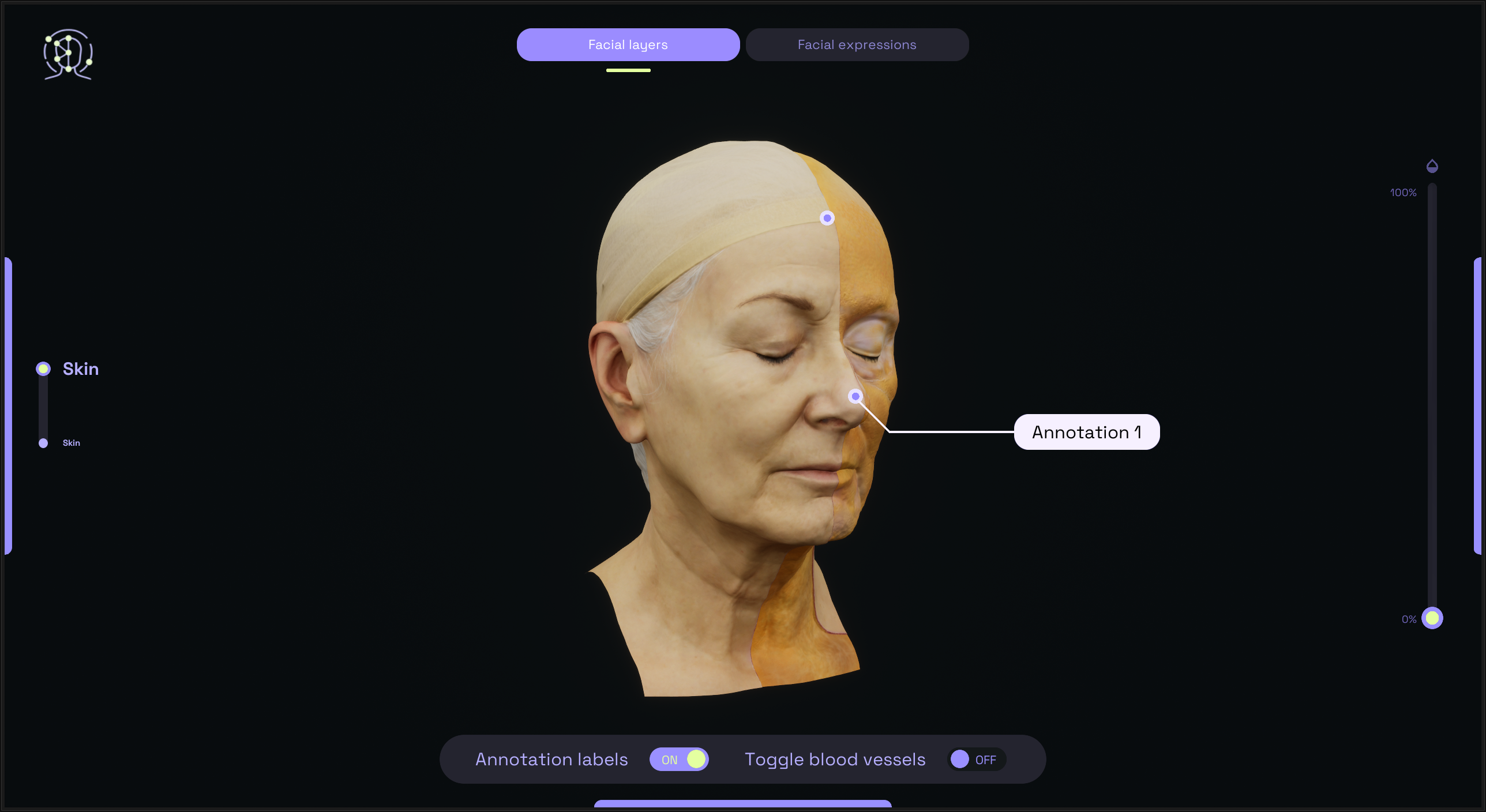
Task: Click the vertical opacity slider track
Action: 1432,401
